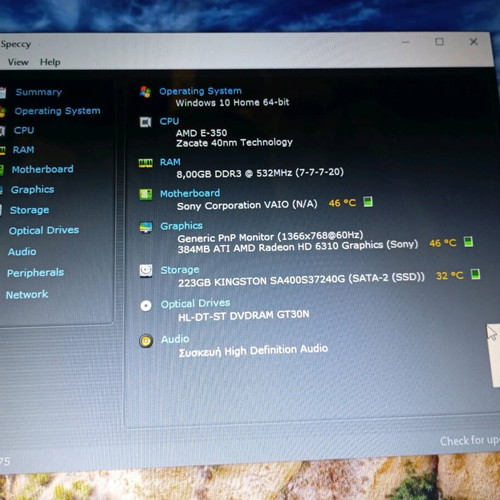Click the 'Generic PnP Monitor' text line
Screen dimensions: 500x500
(270, 237)
